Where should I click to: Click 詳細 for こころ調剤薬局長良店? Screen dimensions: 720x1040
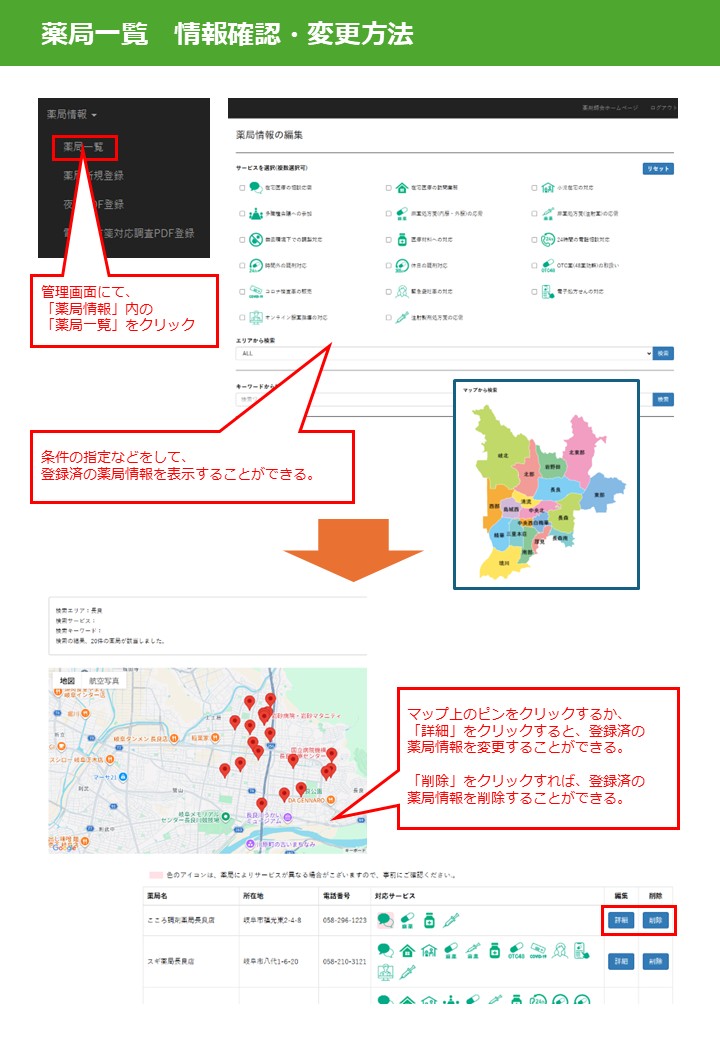(x=620, y=920)
